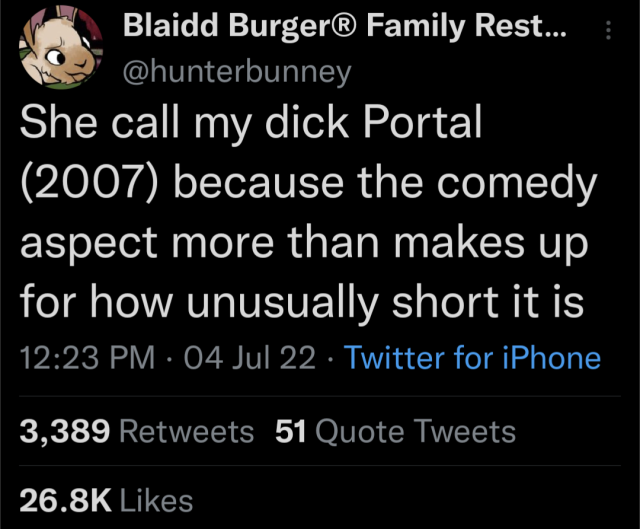Open the Retweets list label

[x=187, y=432]
